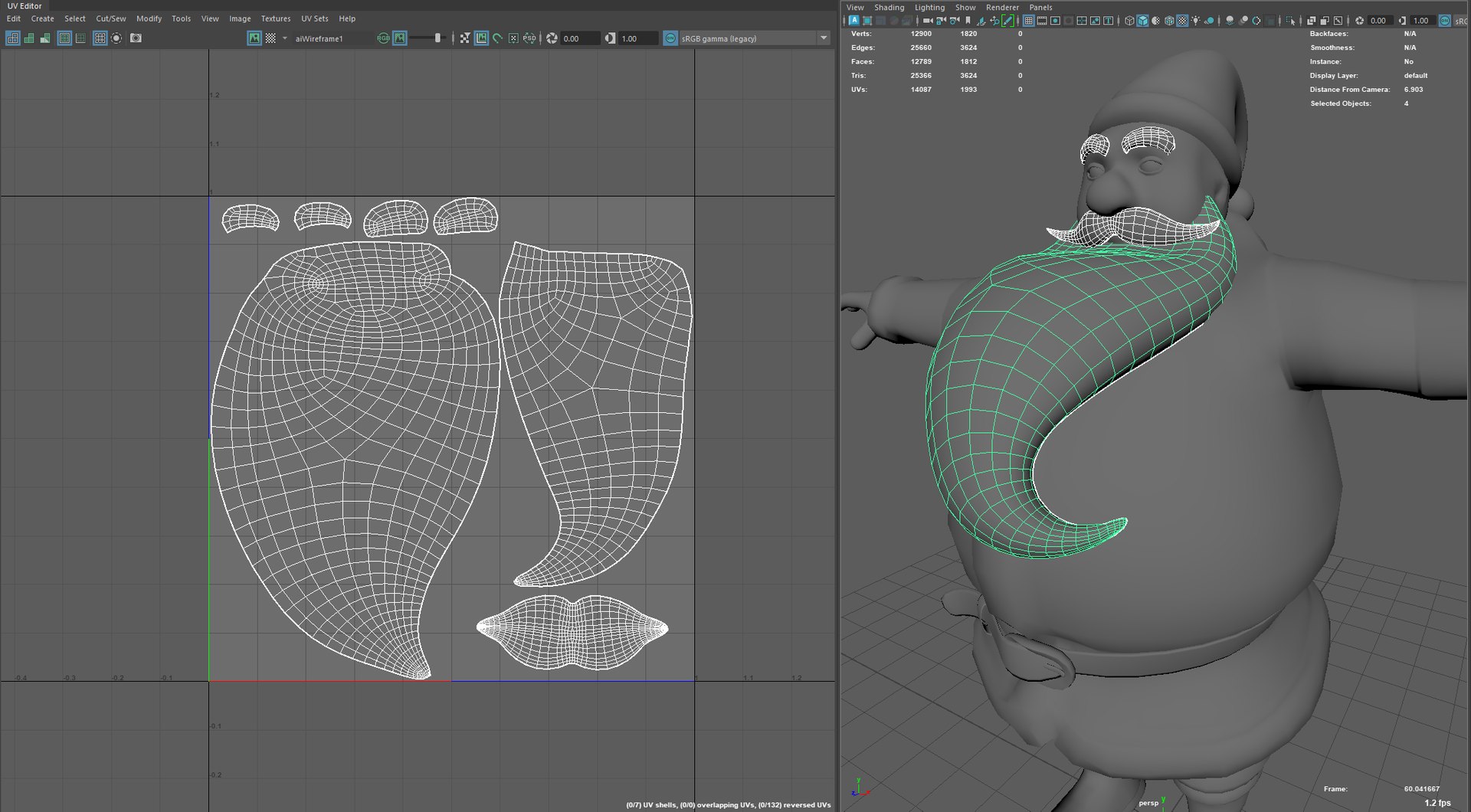Open Tools menu in UV Editor

coord(182,18)
